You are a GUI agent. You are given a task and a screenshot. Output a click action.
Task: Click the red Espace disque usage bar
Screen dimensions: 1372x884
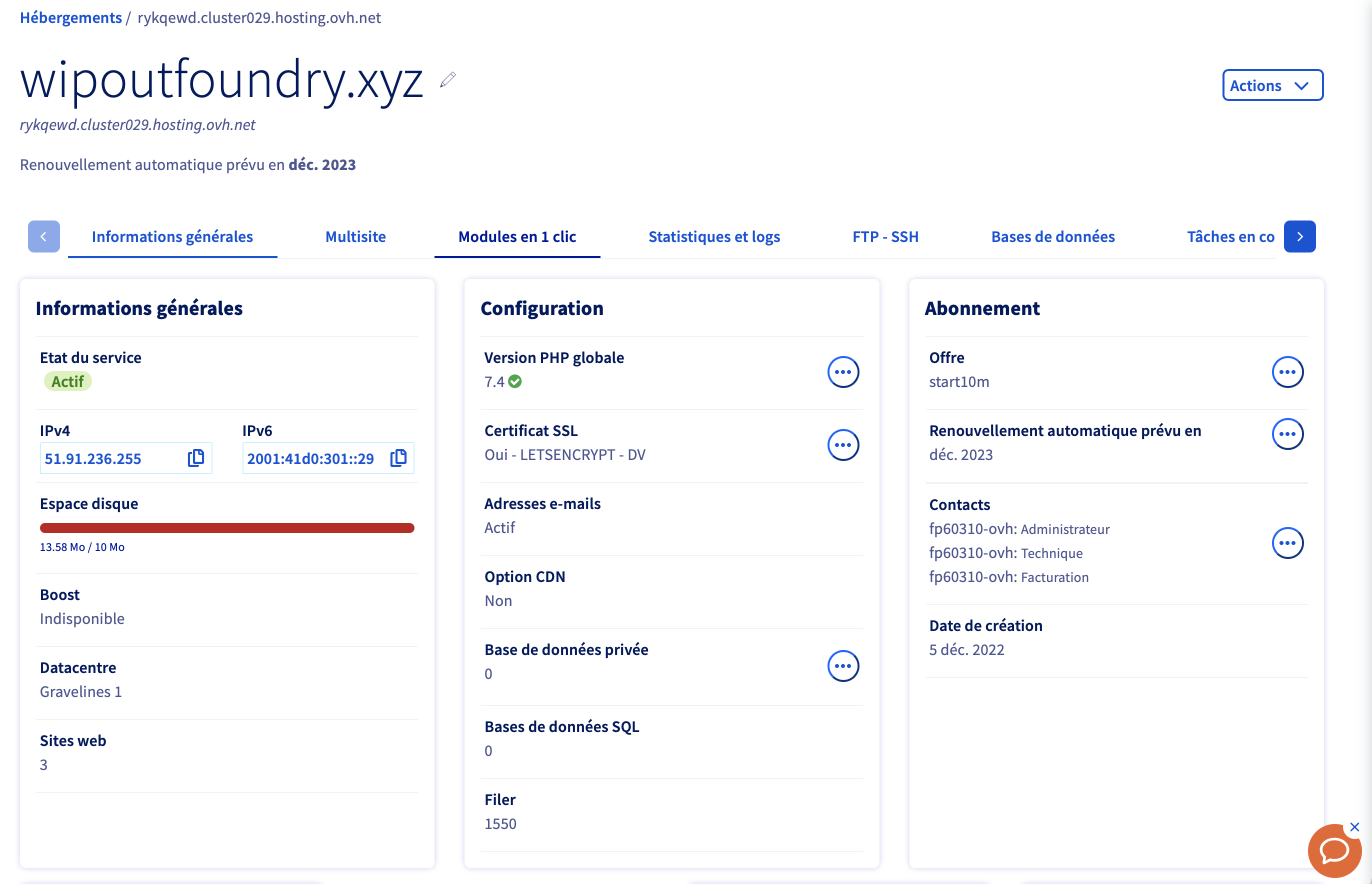pos(227,528)
